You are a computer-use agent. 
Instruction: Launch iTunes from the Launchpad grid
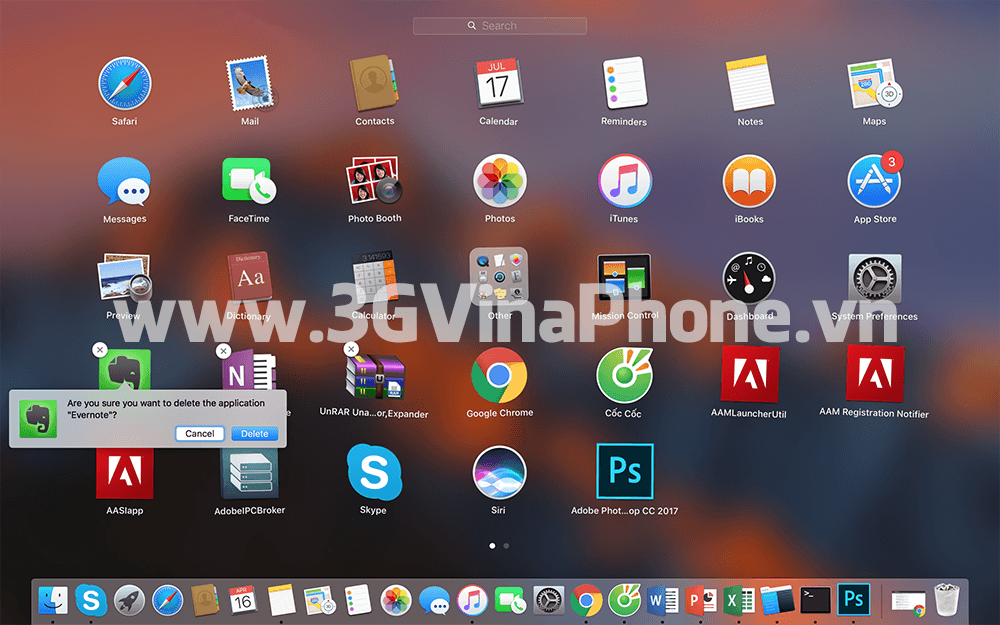pyautogui.click(x=624, y=181)
